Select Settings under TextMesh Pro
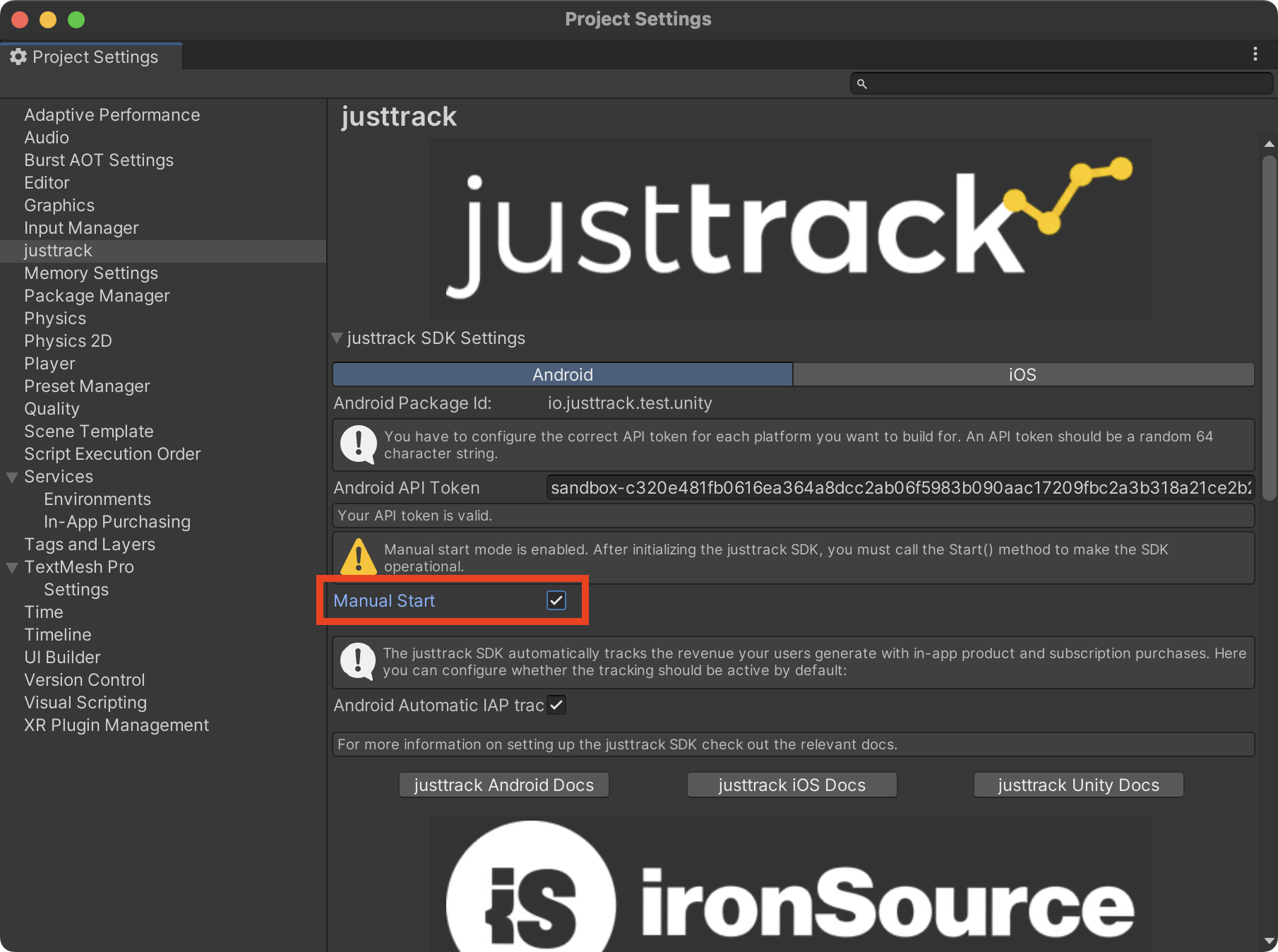 point(76,589)
